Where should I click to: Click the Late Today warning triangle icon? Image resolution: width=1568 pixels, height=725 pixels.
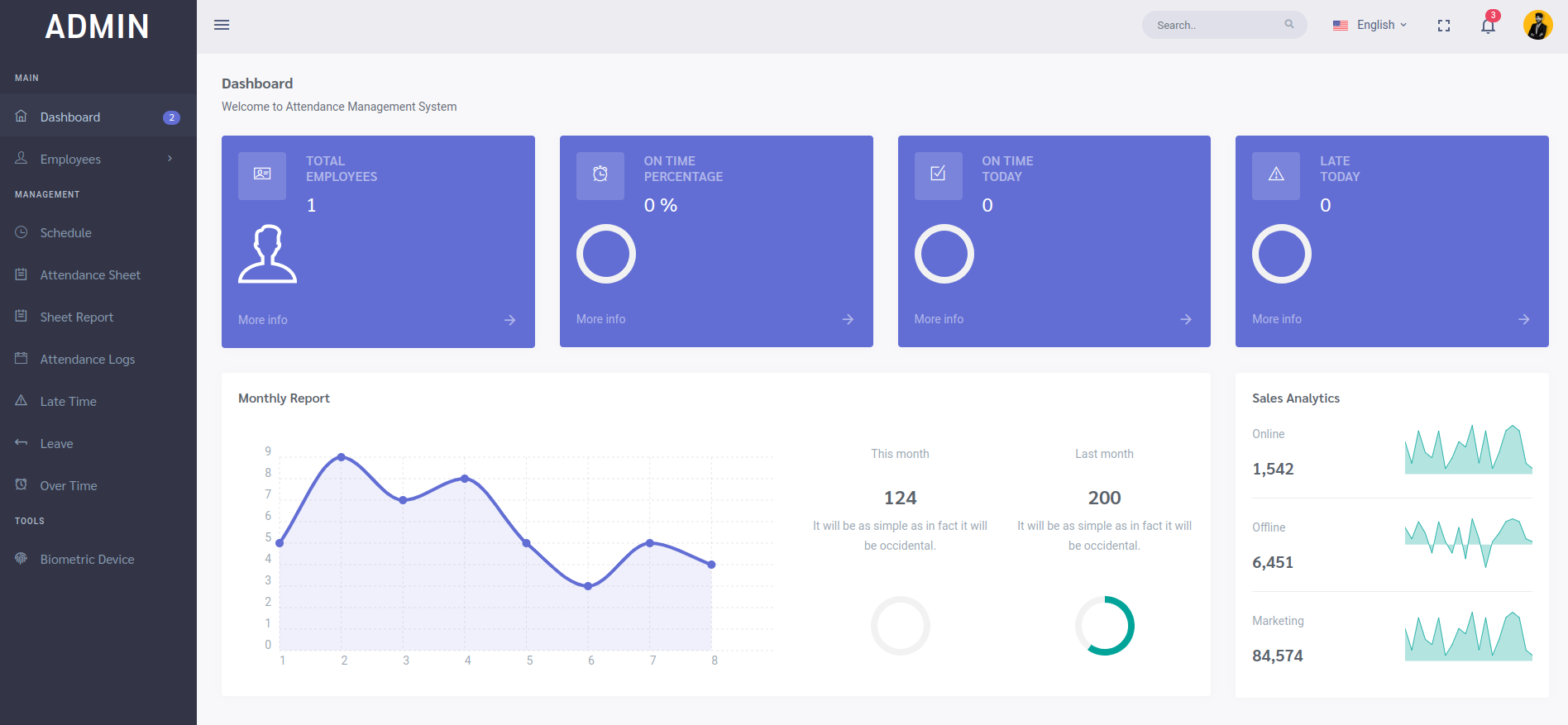point(1275,174)
